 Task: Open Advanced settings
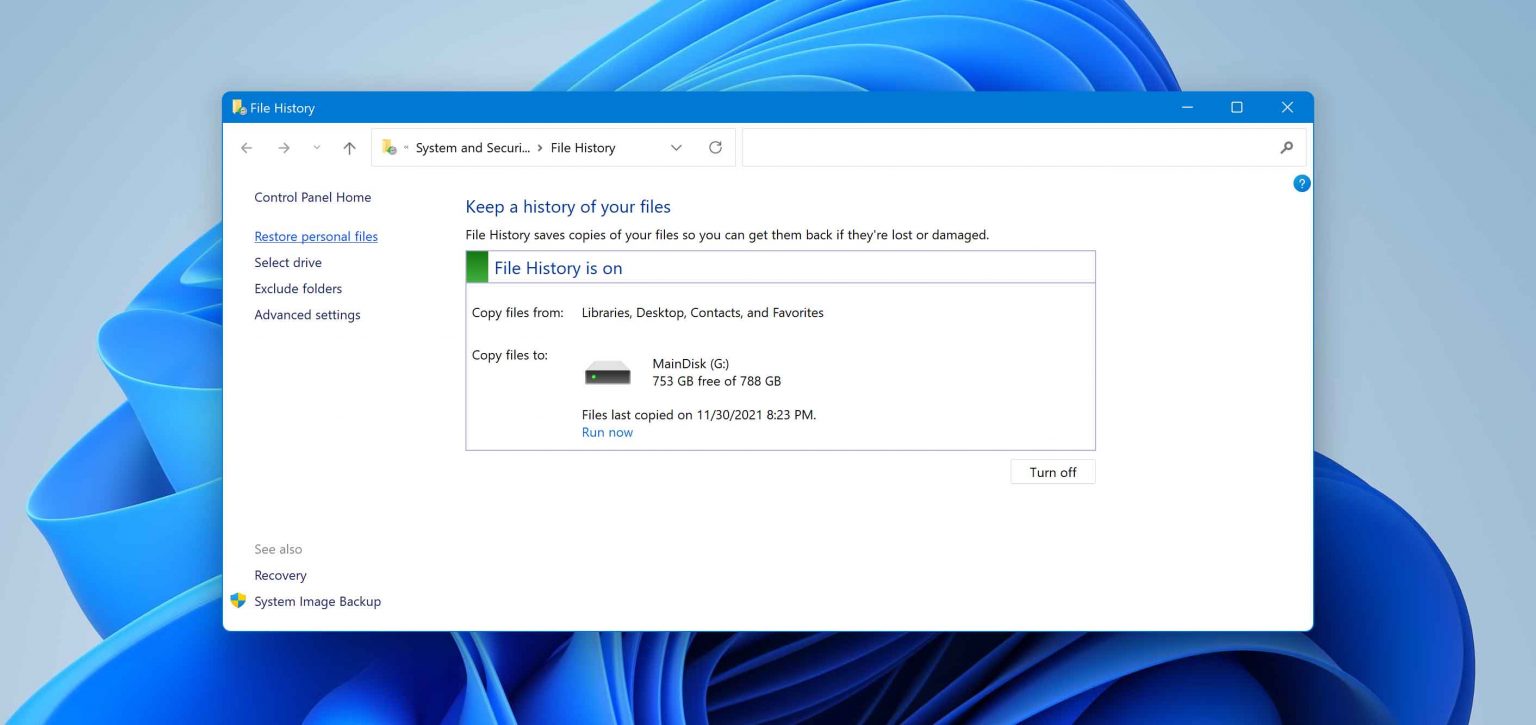[x=307, y=314]
